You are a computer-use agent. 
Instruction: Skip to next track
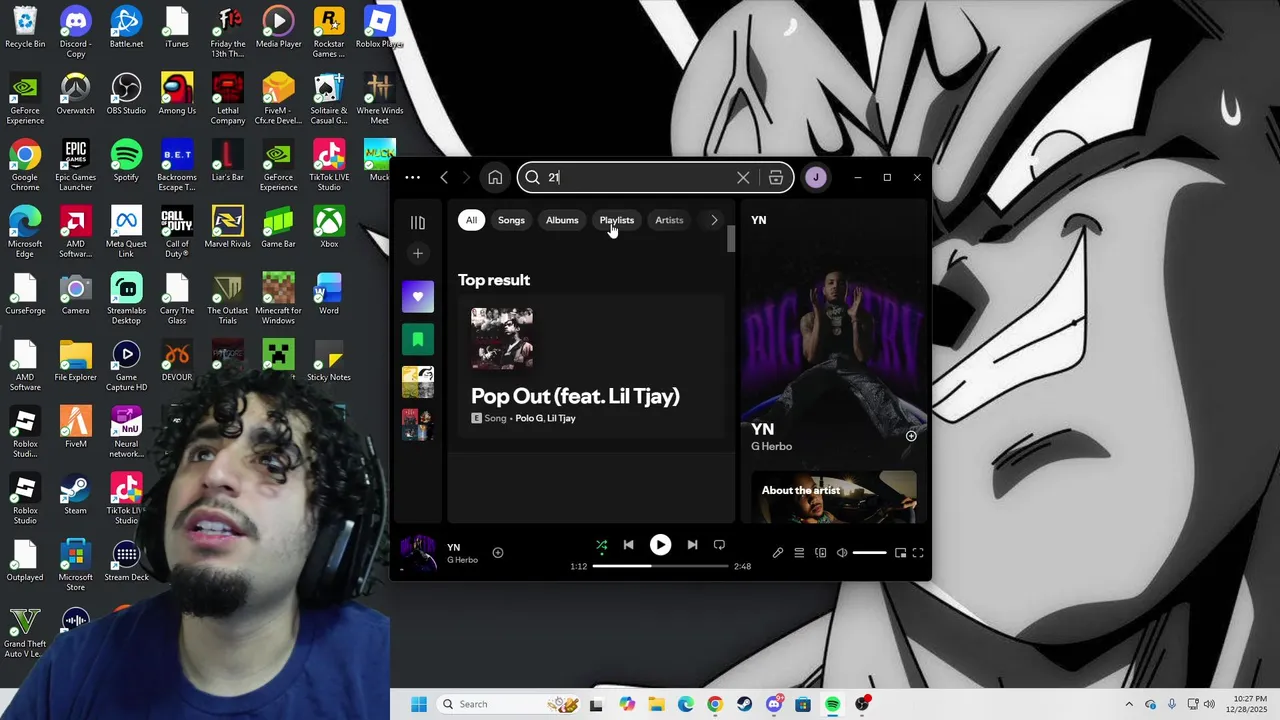pos(692,545)
